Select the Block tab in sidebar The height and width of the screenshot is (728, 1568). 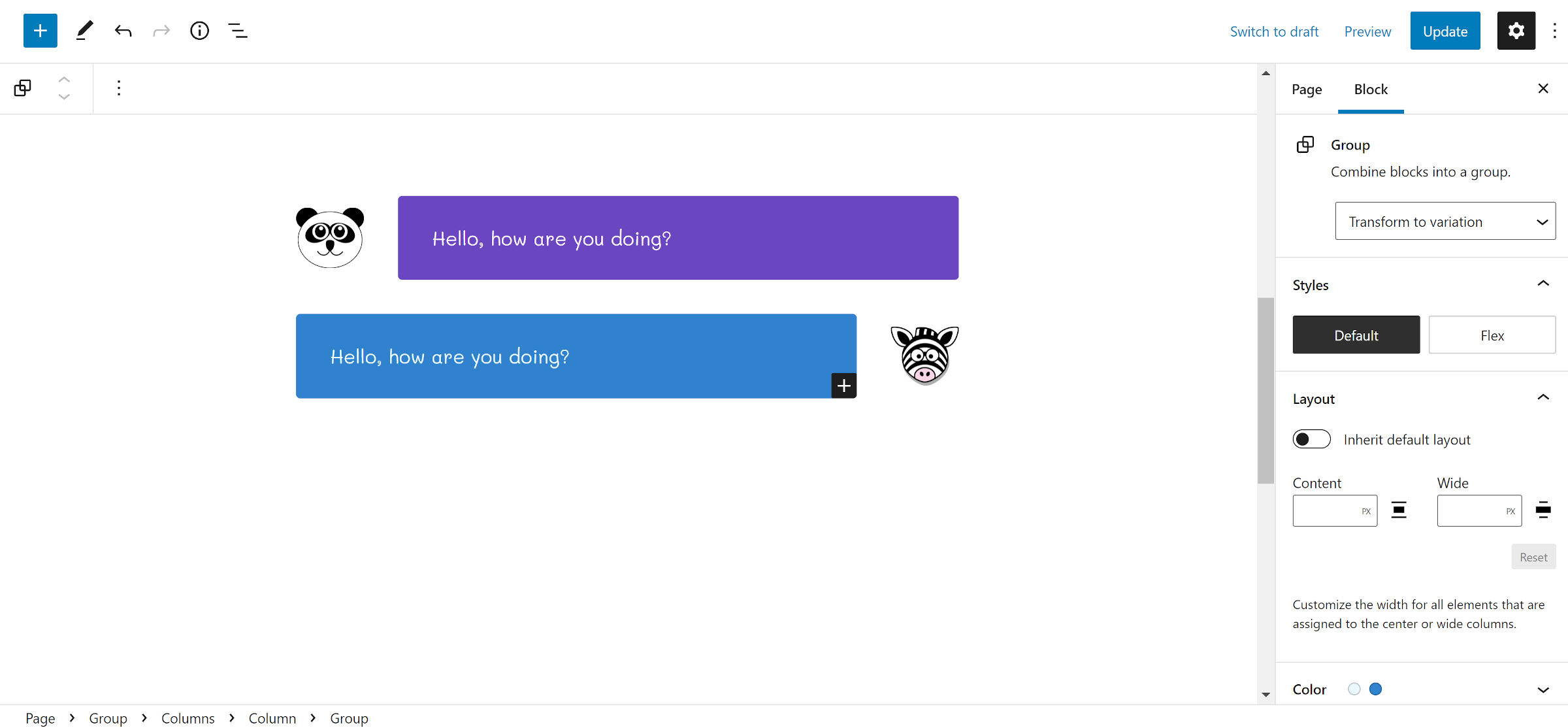tap(1371, 90)
